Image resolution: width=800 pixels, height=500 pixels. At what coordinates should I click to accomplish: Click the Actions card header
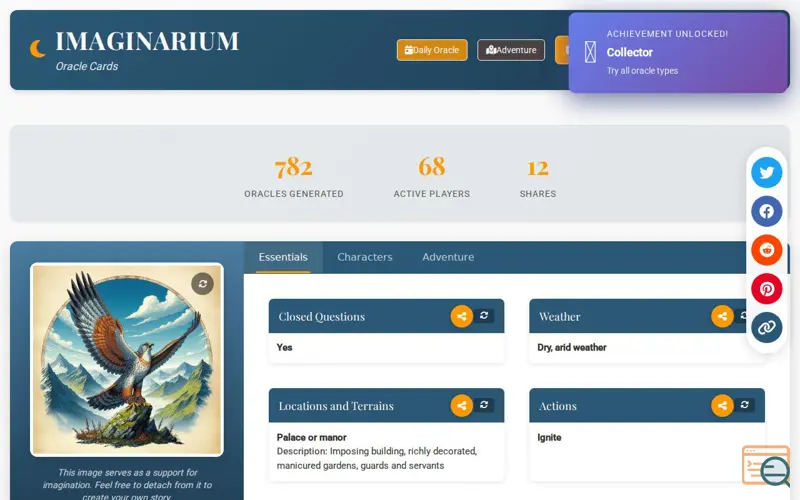click(x=647, y=406)
